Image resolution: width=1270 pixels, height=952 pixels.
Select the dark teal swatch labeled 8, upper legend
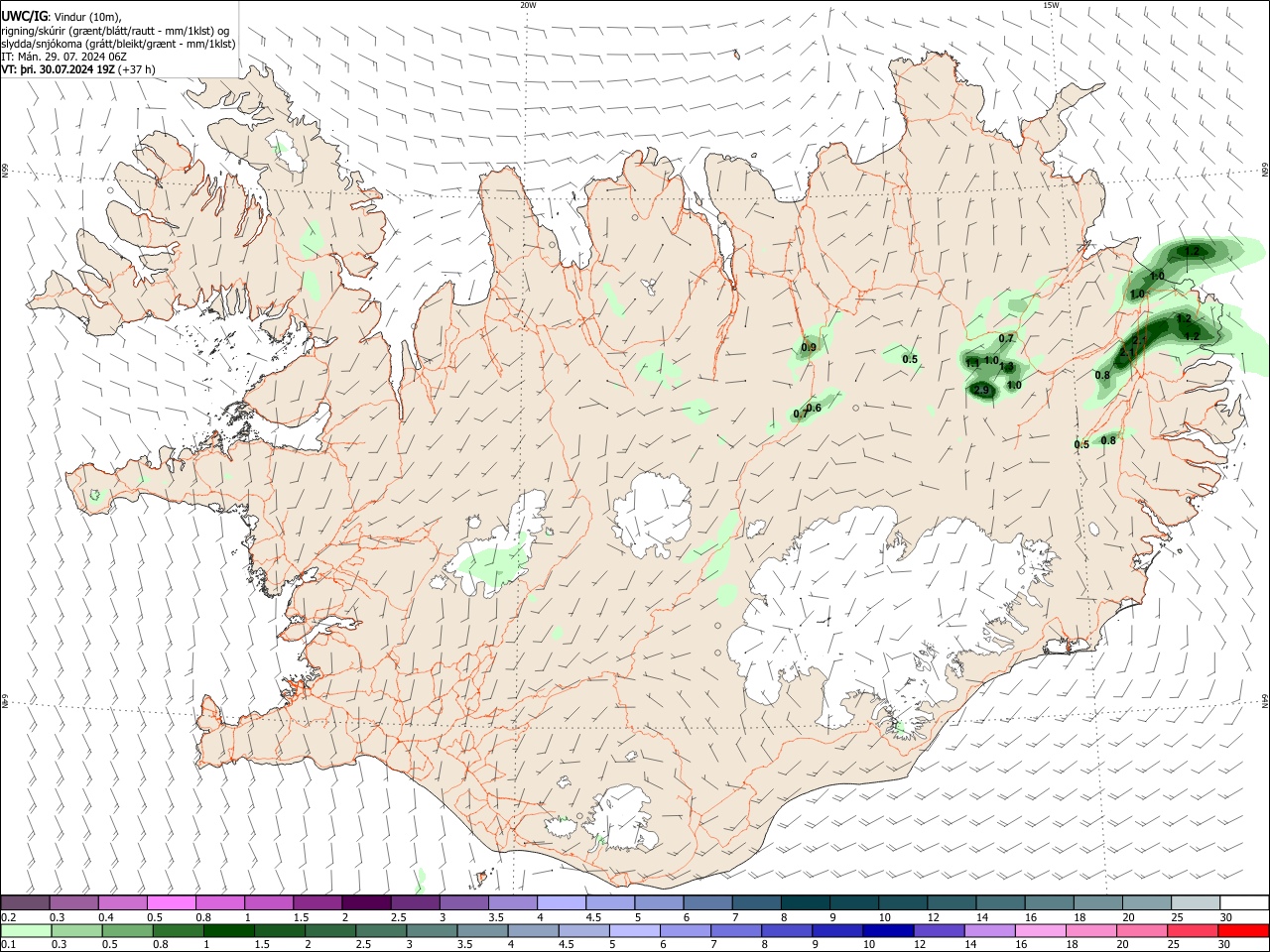(806, 903)
